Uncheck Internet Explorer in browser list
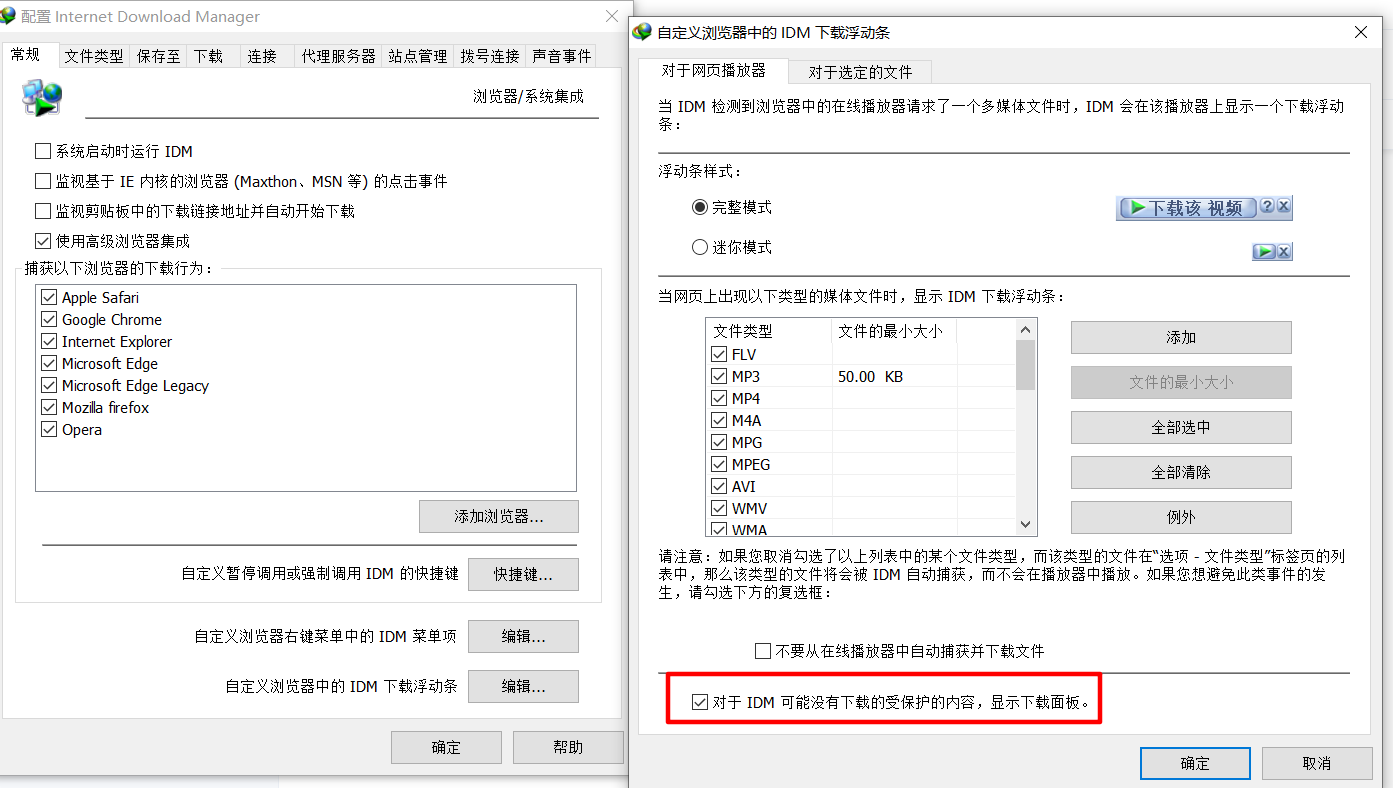 coord(49,342)
